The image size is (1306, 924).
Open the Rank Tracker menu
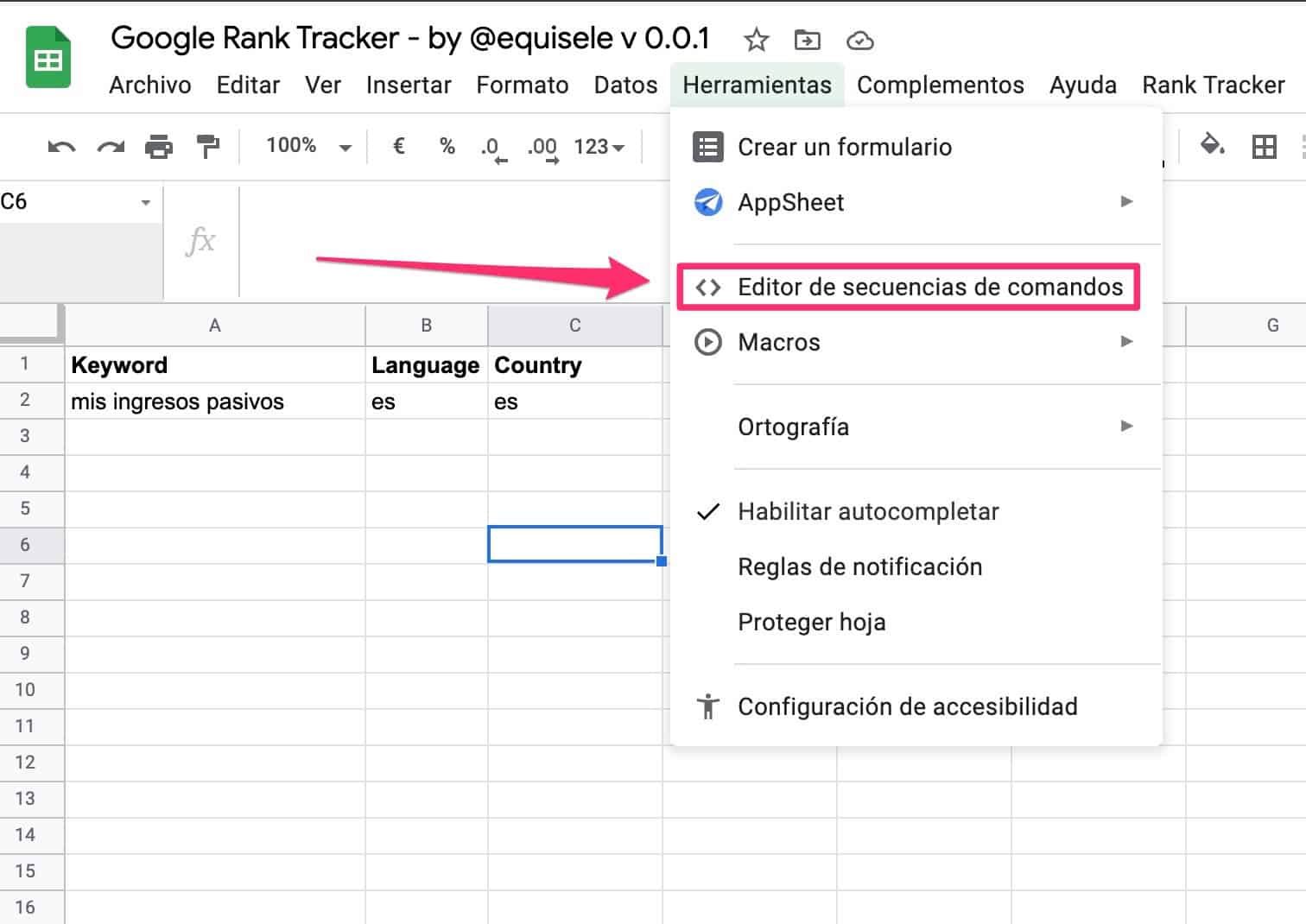point(1213,85)
